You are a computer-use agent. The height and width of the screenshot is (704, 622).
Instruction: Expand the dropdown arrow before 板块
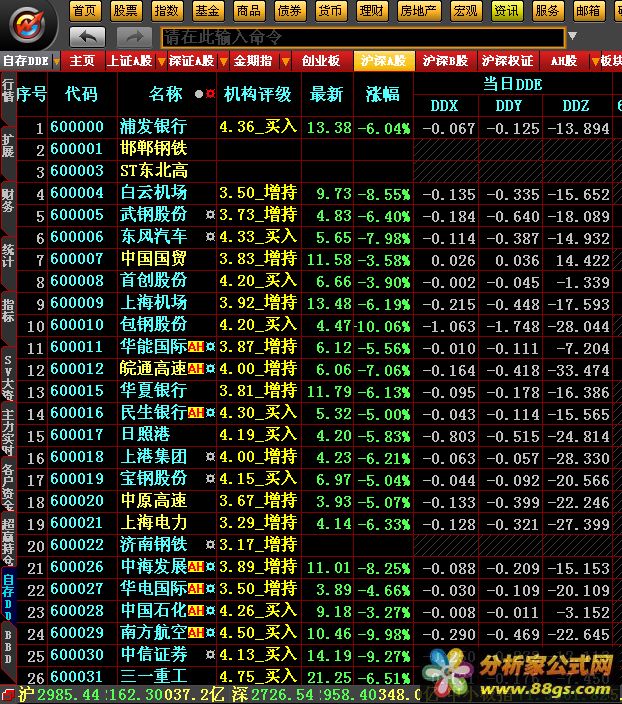596,62
